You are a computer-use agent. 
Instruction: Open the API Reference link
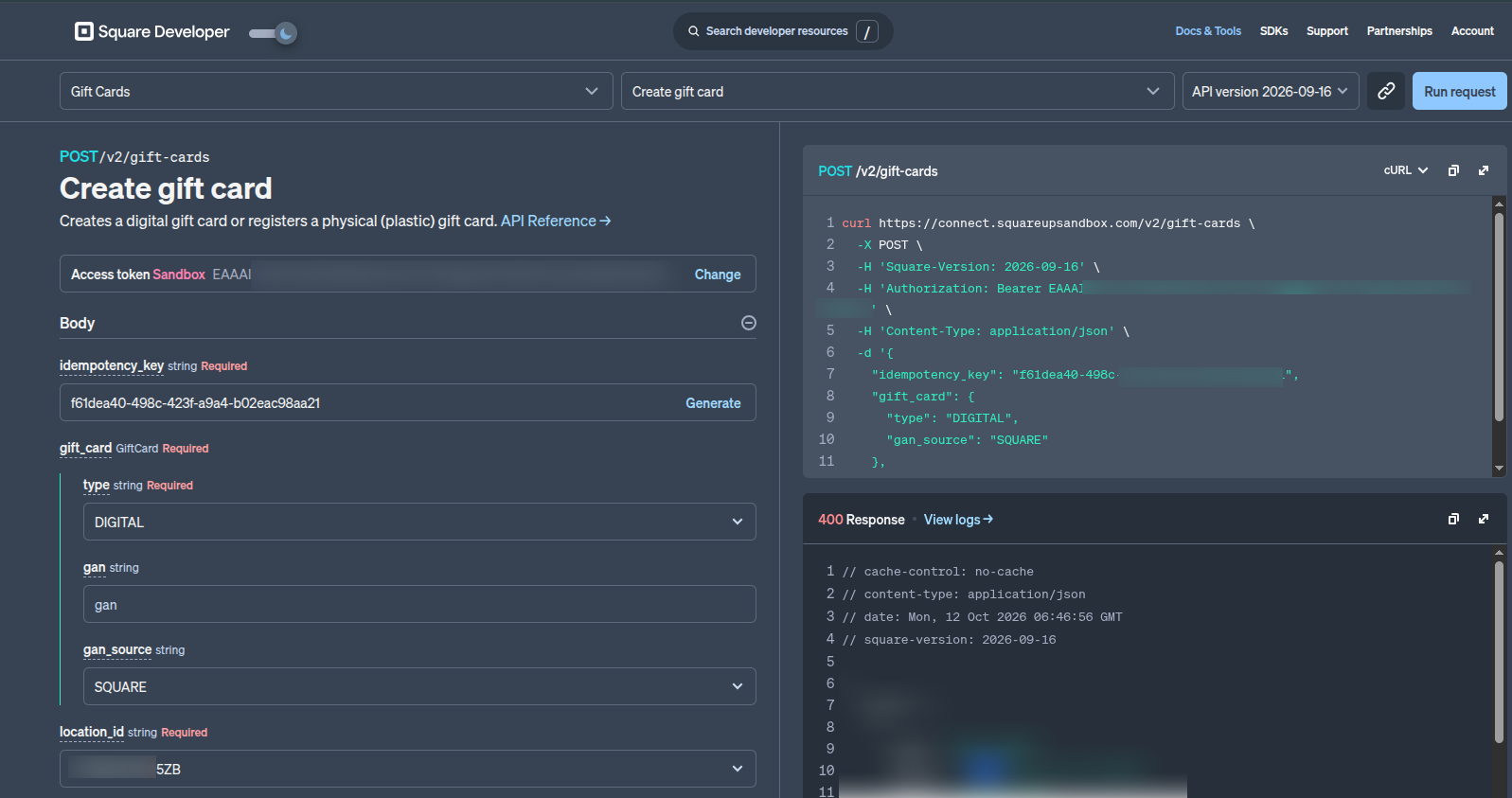[x=556, y=221]
